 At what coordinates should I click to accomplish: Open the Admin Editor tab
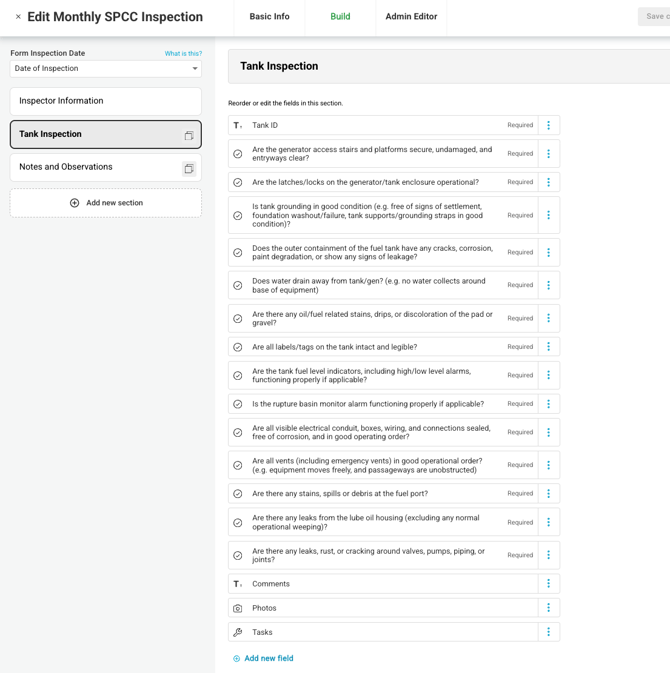[x=411, y=17]
